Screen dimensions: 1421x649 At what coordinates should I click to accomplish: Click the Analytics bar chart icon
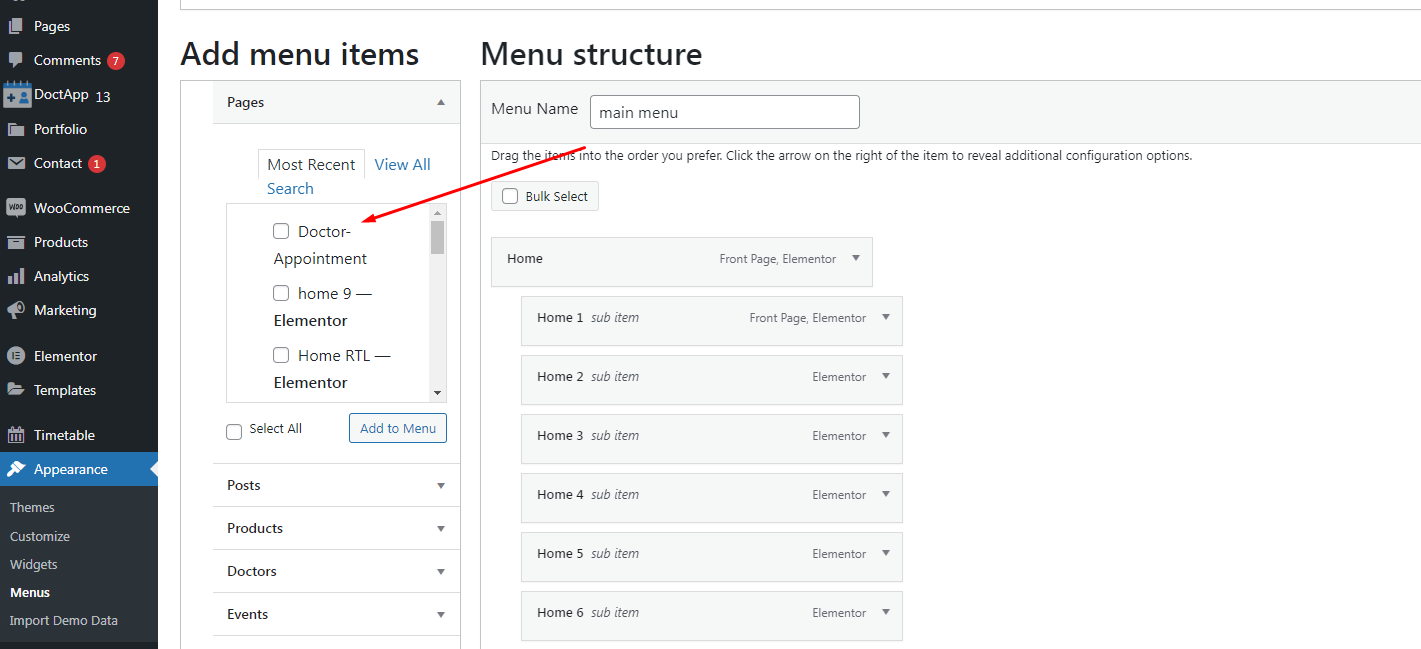pyautogui.click(x=16, y=276)
